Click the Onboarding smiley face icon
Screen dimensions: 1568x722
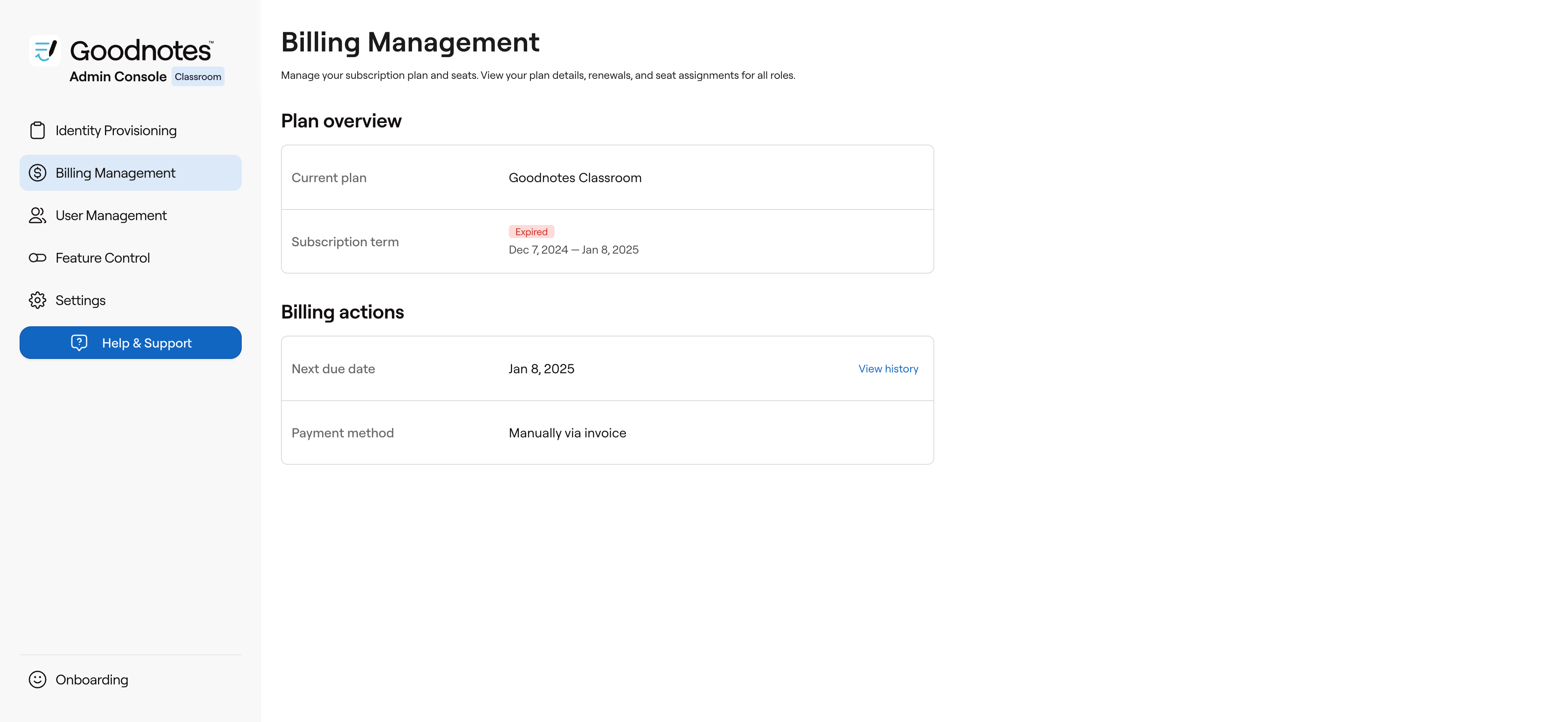37,680
